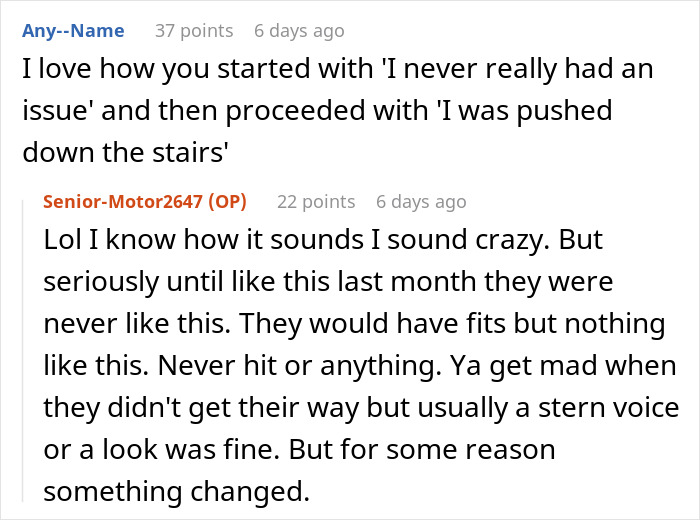Open the Any--Name user profile
Image resolution: width=700 pixels, height=520 pixels.
pos(72,30)
